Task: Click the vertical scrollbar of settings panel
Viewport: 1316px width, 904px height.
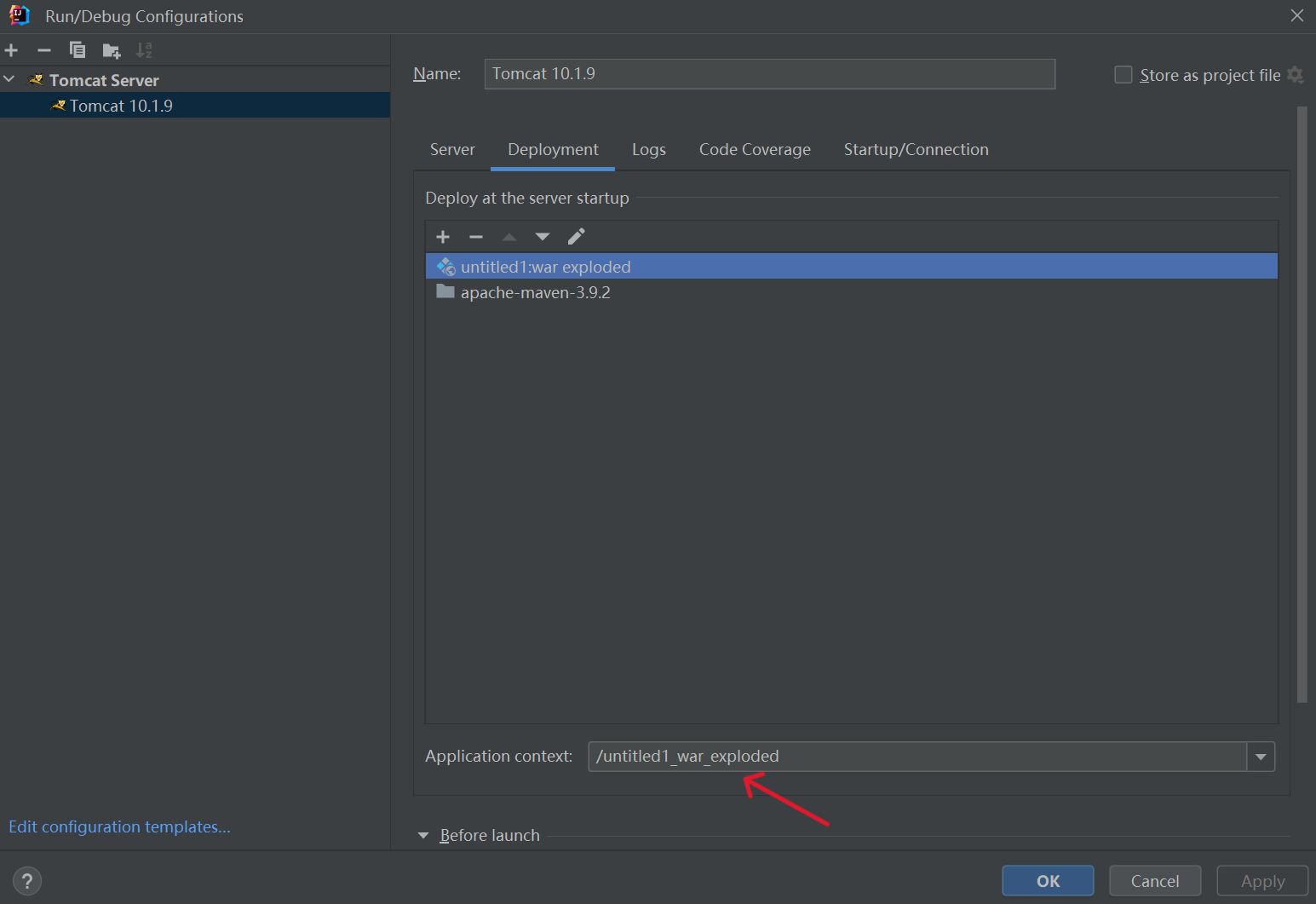Action: (1302, 405)
